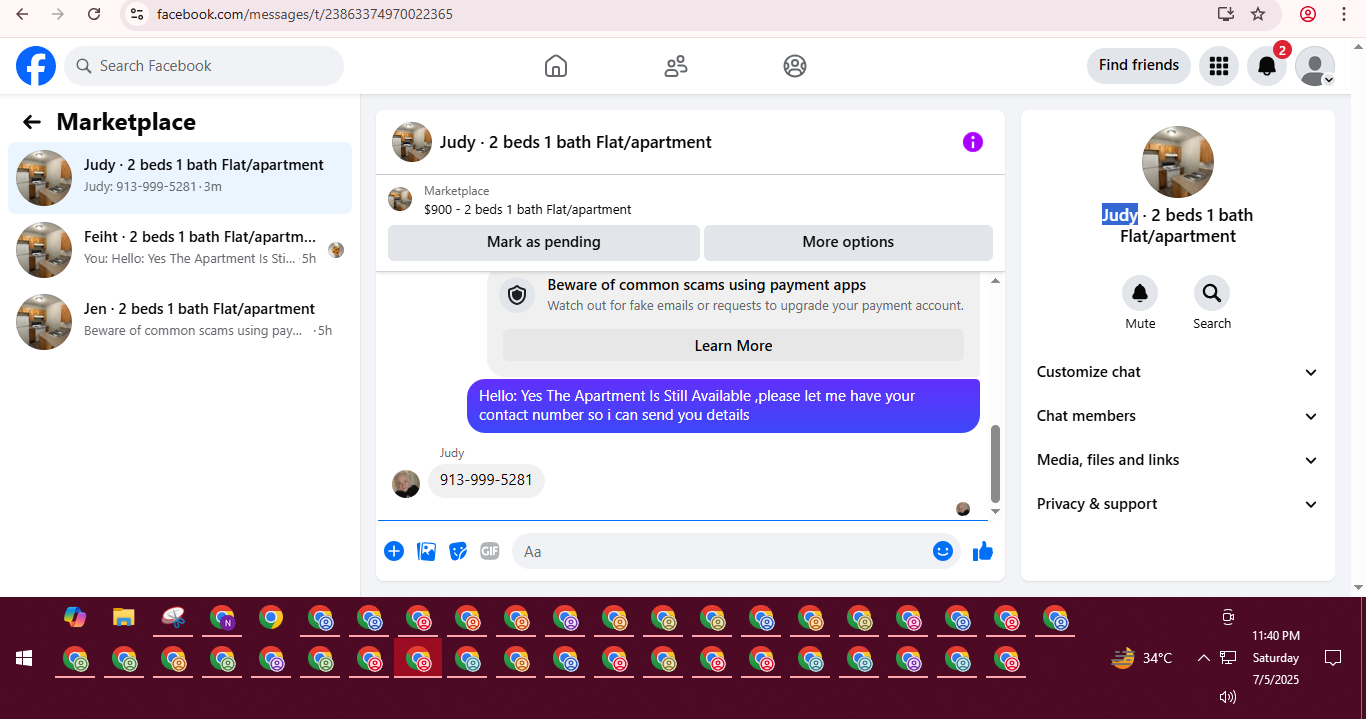Viewport: 1366px width, 719px height.
Task: Click the volume icon in system tray
Action: click(1228, 697)
